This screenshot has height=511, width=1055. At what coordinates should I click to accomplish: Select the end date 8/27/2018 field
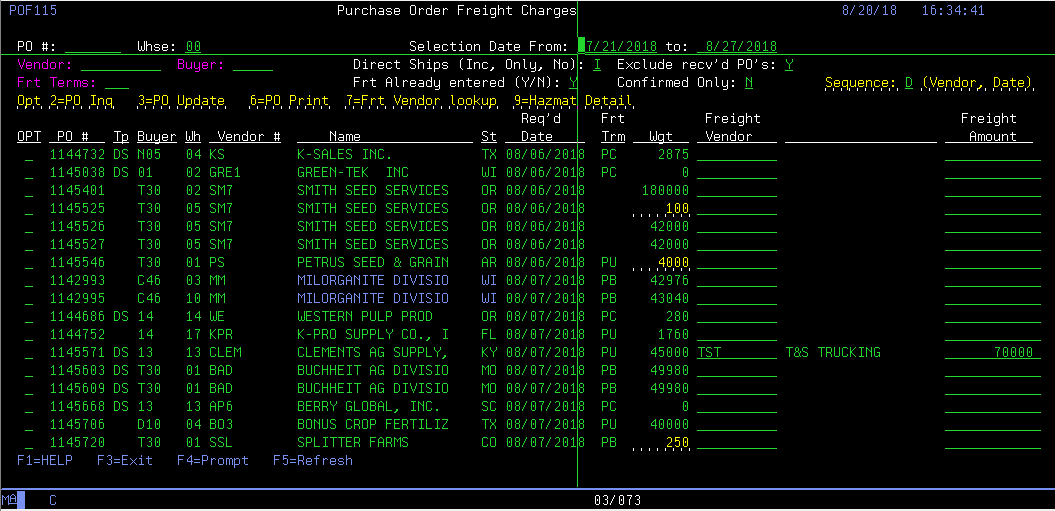[x=738, y=47]
